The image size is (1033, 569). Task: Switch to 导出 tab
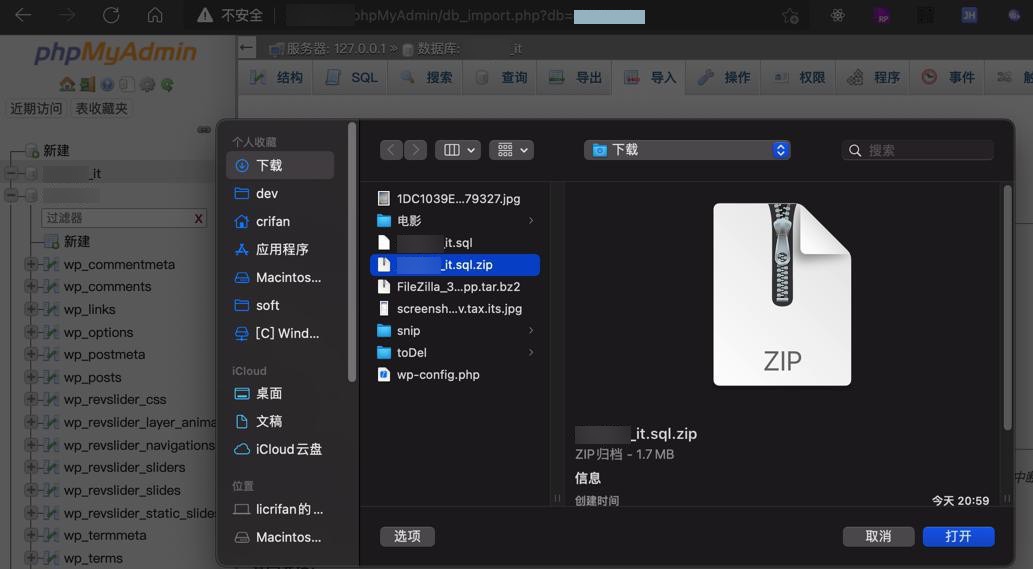click(x=575, y=78)
